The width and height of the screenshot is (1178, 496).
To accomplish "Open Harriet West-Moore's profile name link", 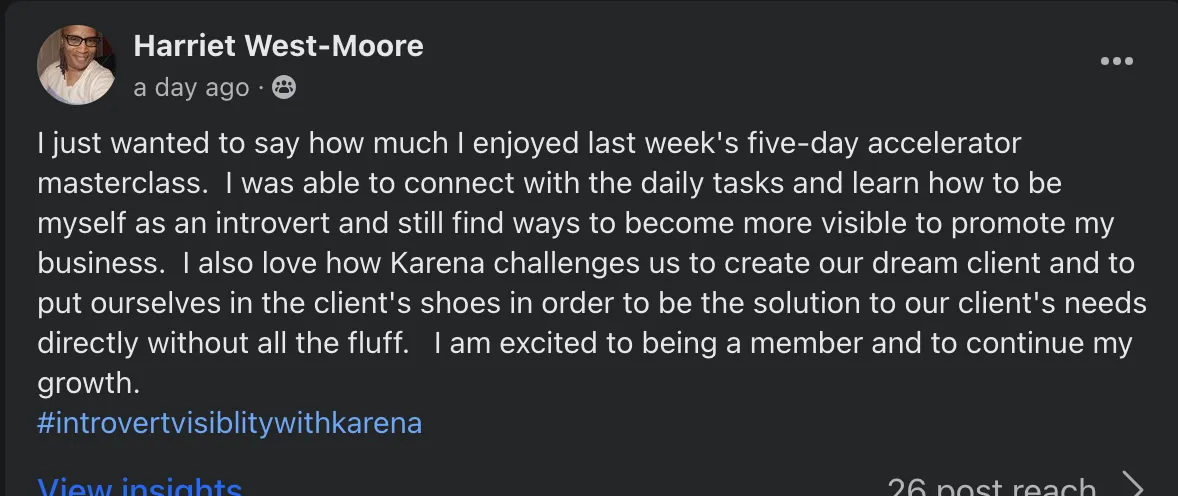I will coord(278,46).
